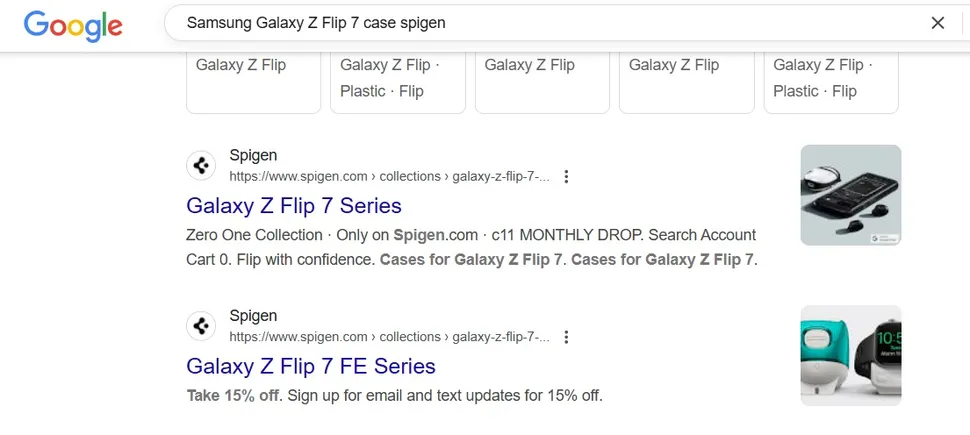The width and height of the screenshot is (970, 435).
Task: Select the fourth product card labeled "Galaxy Z Flip"
Action: [686, 80]
